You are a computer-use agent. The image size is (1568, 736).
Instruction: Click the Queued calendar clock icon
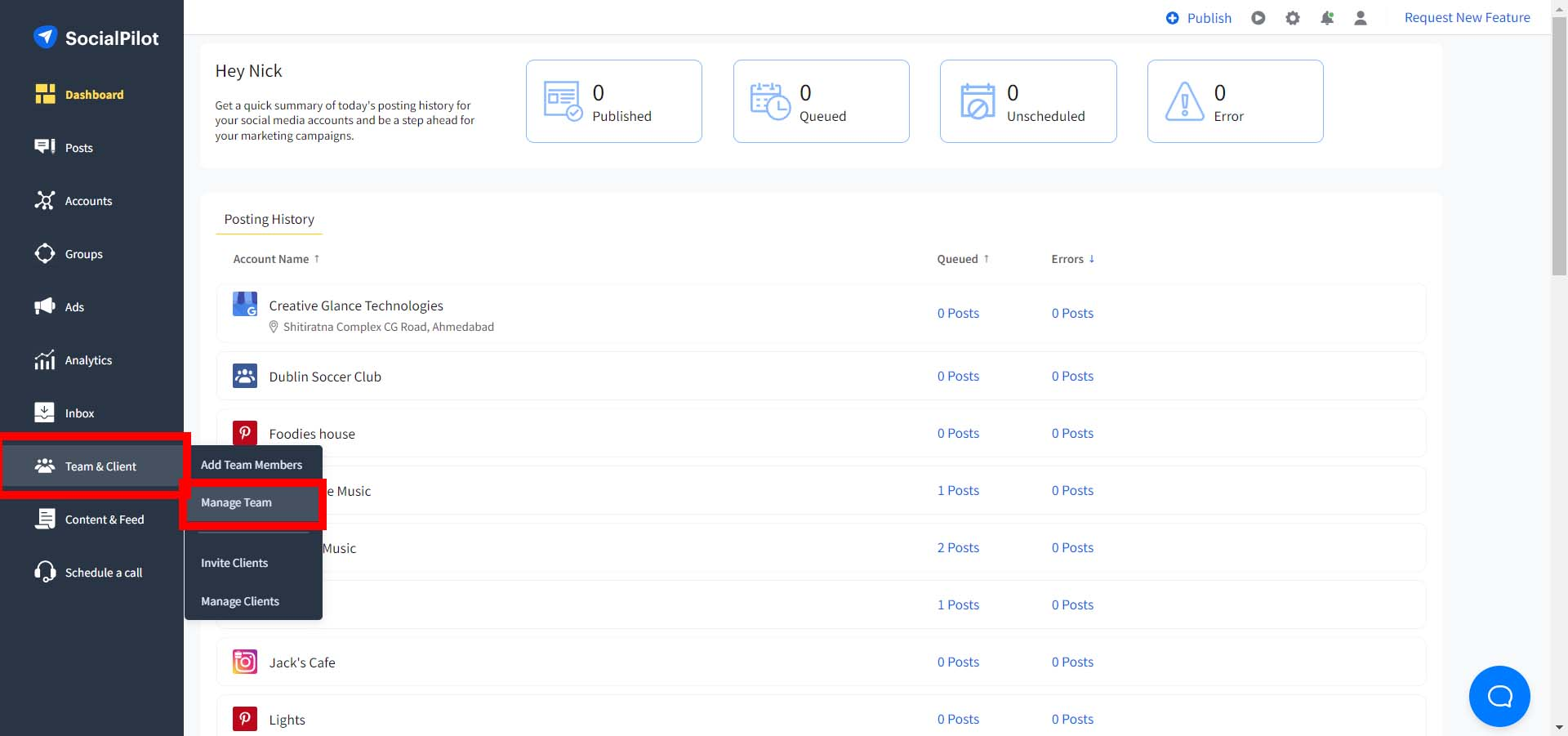[770, 101]
